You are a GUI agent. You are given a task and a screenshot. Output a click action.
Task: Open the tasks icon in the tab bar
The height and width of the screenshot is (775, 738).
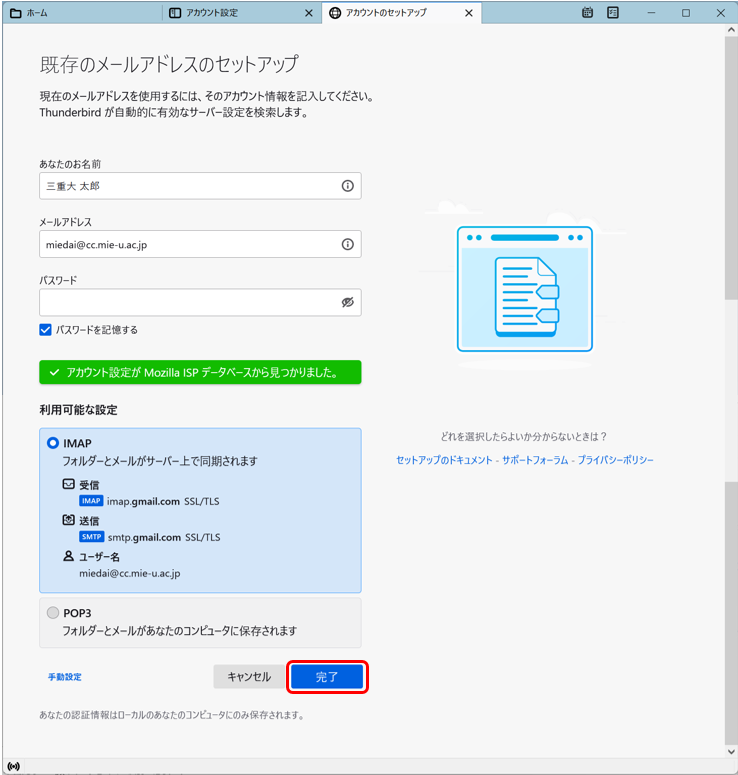pyautogui.click(x=613, y=13)
